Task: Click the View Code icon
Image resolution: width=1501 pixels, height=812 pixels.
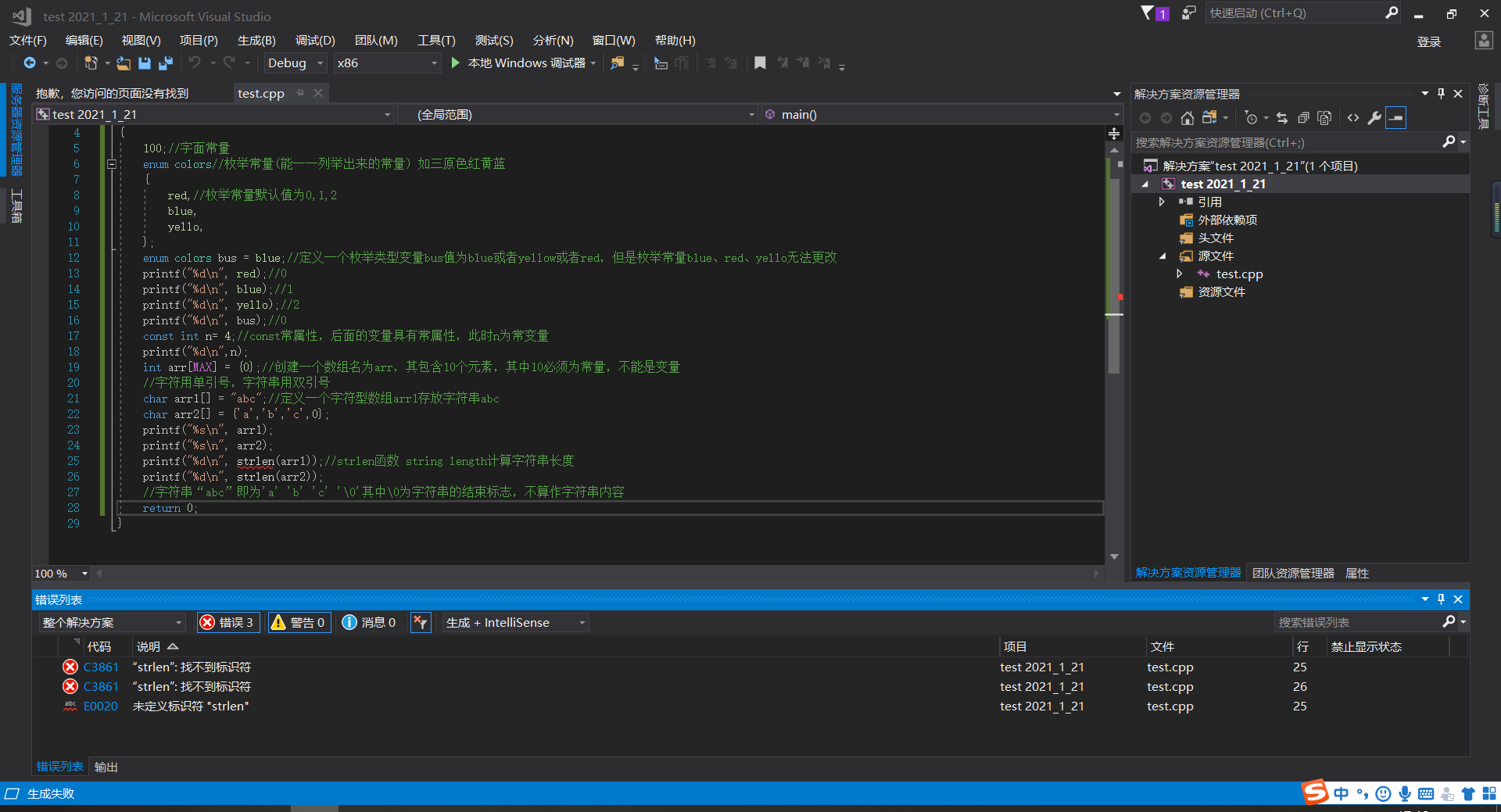Action: [1353, 118]
